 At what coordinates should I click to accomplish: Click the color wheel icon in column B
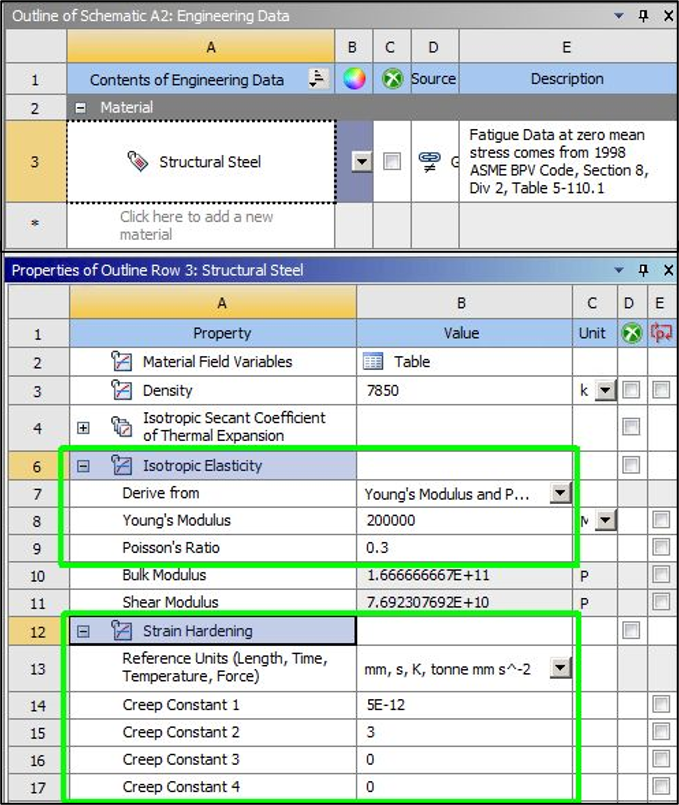354,79
